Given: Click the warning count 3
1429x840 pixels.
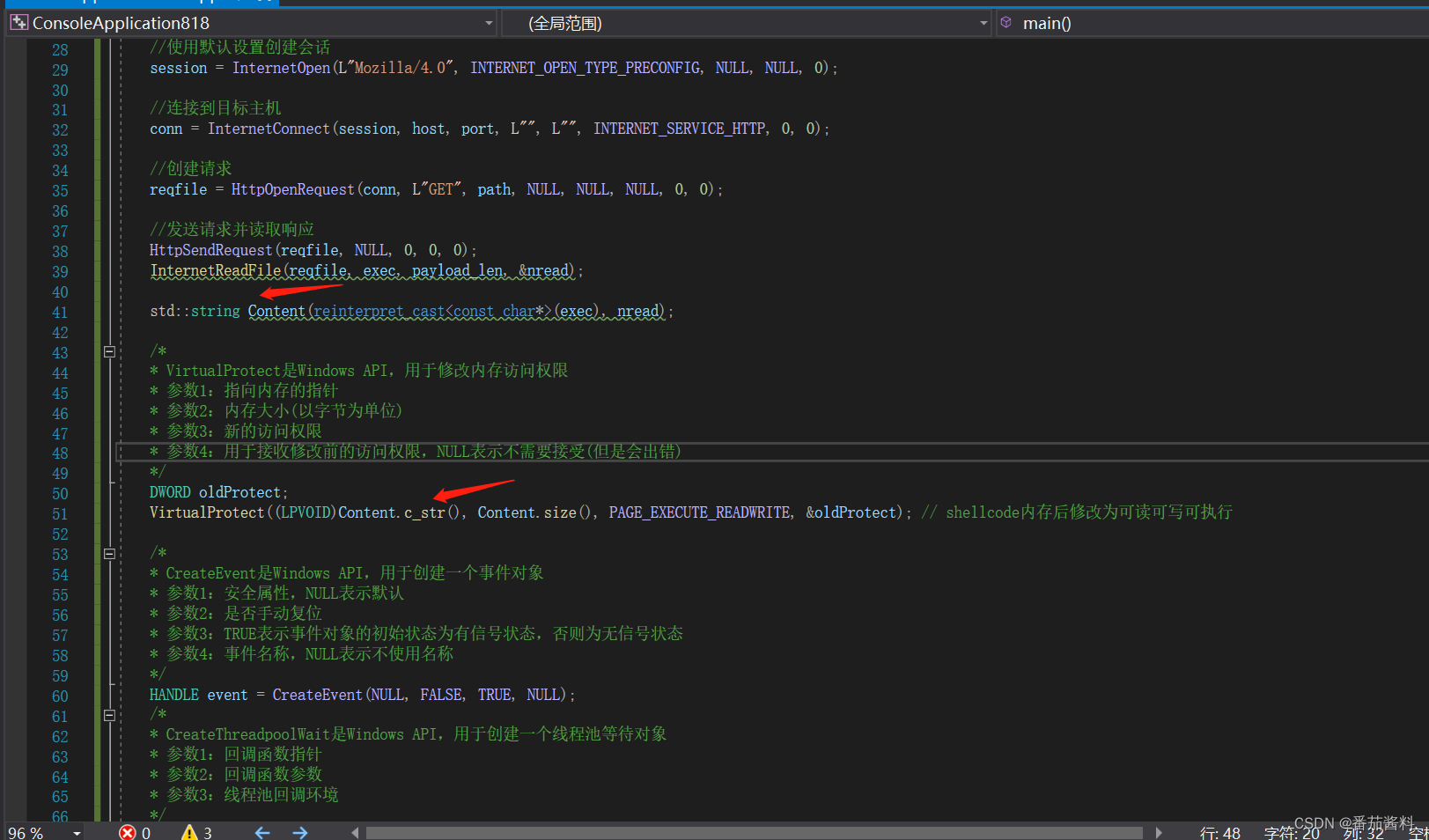Looking at the screenshot, I should (208, 833).
